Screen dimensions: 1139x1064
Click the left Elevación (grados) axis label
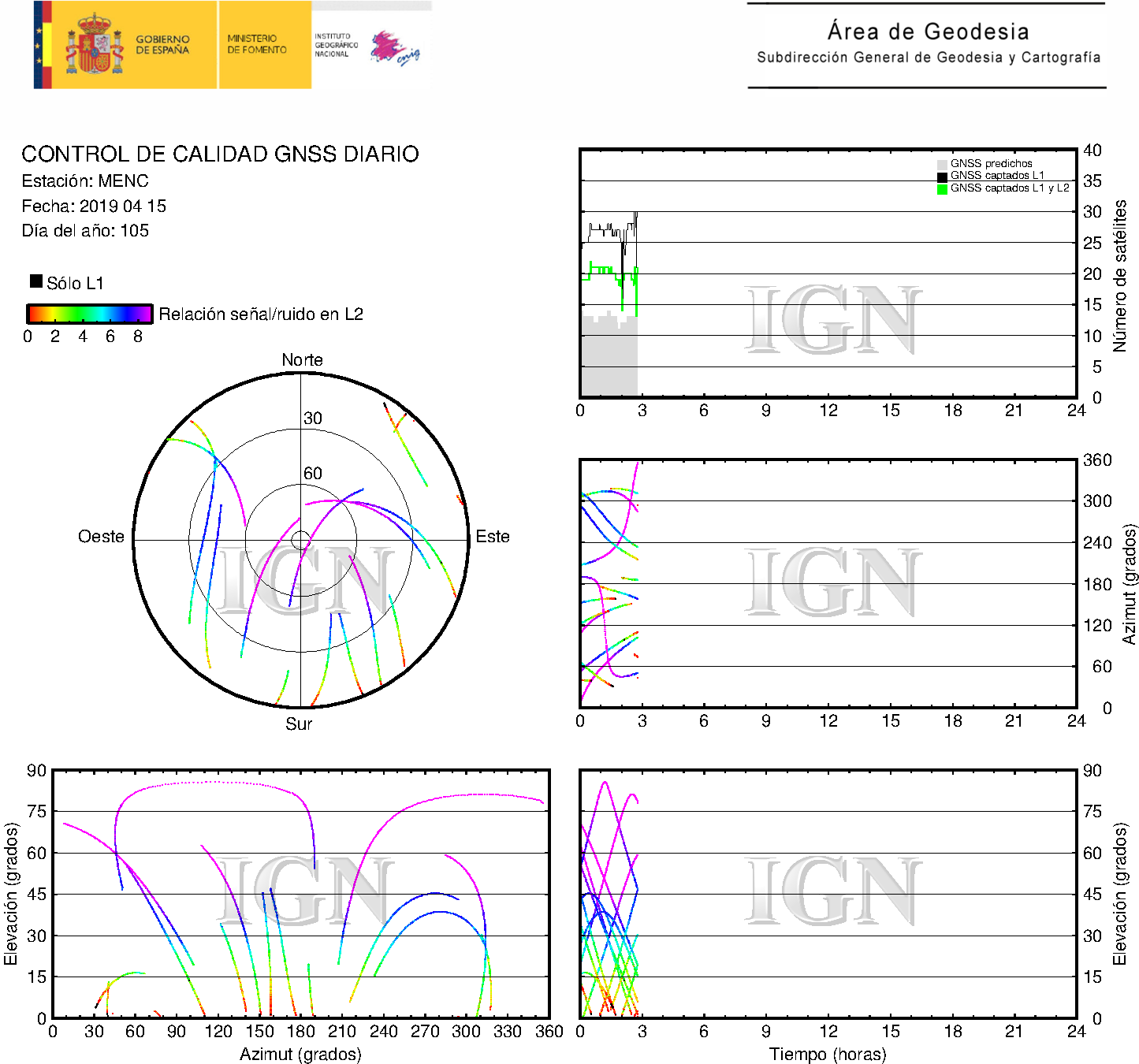(x=11, y=894)
